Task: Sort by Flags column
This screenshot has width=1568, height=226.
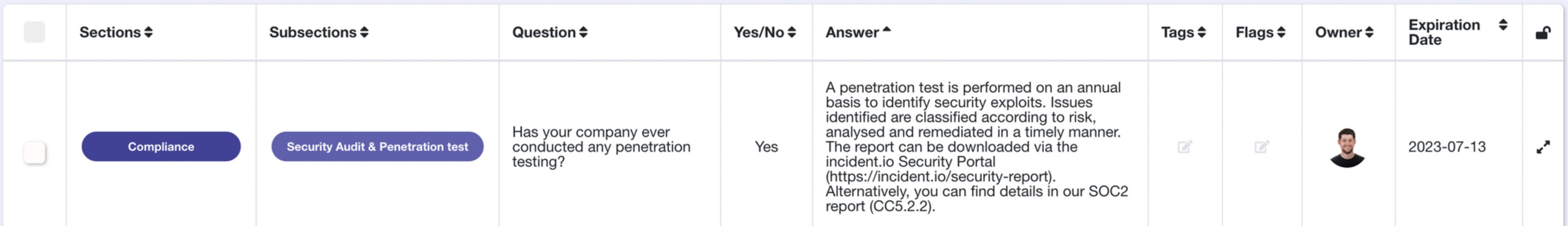Action: 1281,33
